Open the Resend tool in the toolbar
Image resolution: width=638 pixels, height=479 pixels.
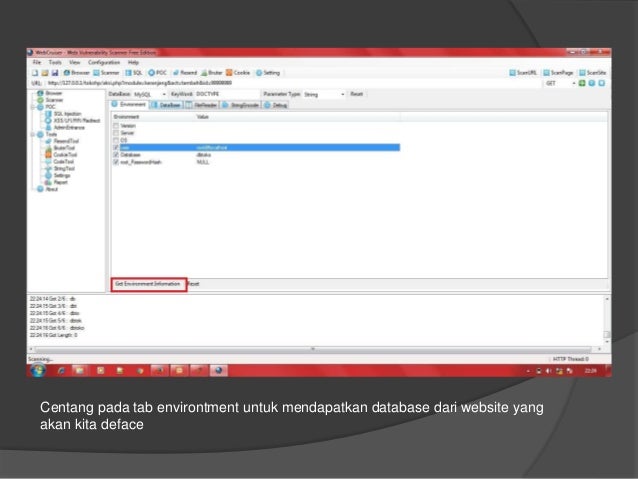pyautogui.click(x=185, y=73)
